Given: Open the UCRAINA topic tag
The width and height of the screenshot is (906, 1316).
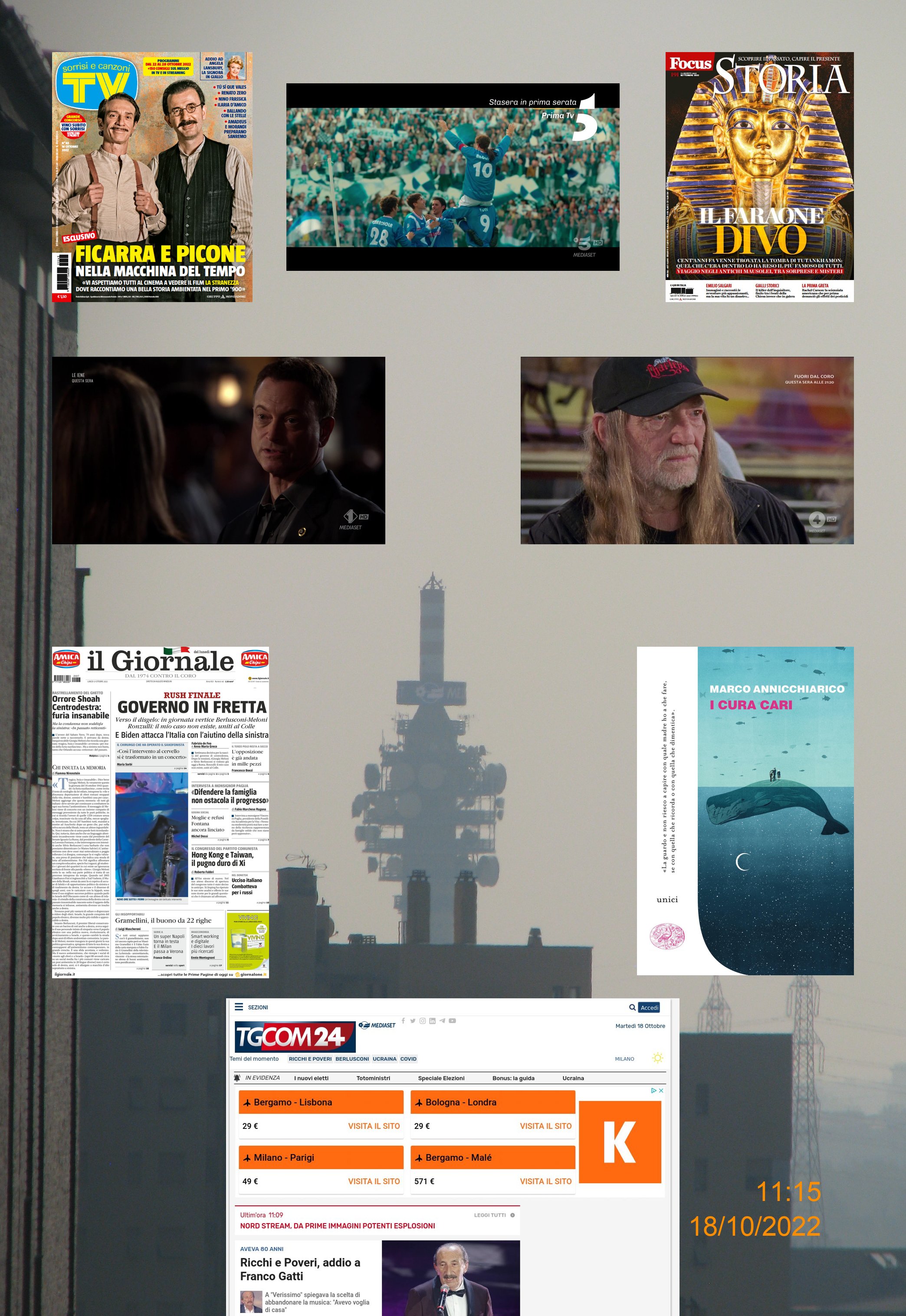Looking at the screenshot, I should 384,1059.
